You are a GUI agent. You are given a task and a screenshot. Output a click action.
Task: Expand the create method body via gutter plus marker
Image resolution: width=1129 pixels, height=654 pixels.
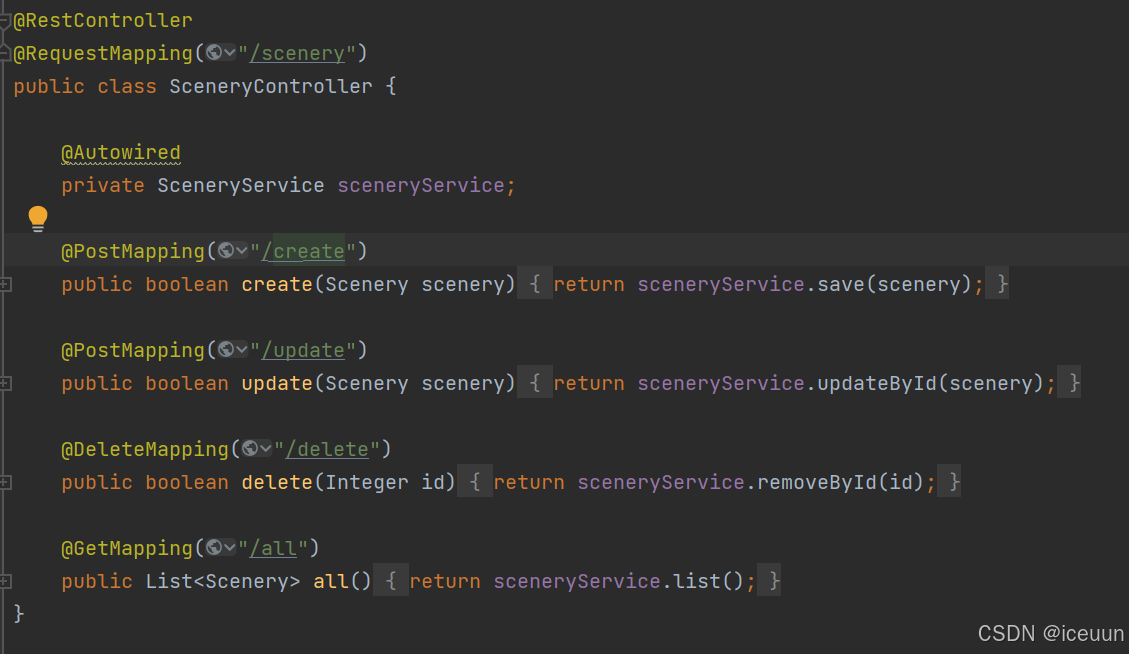pos(5,284)
